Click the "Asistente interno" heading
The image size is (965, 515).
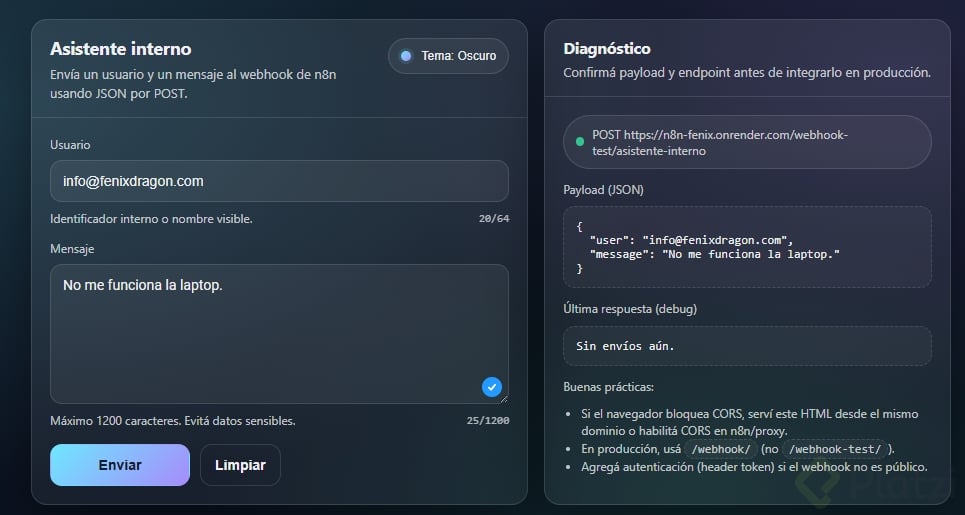[120, 49]
